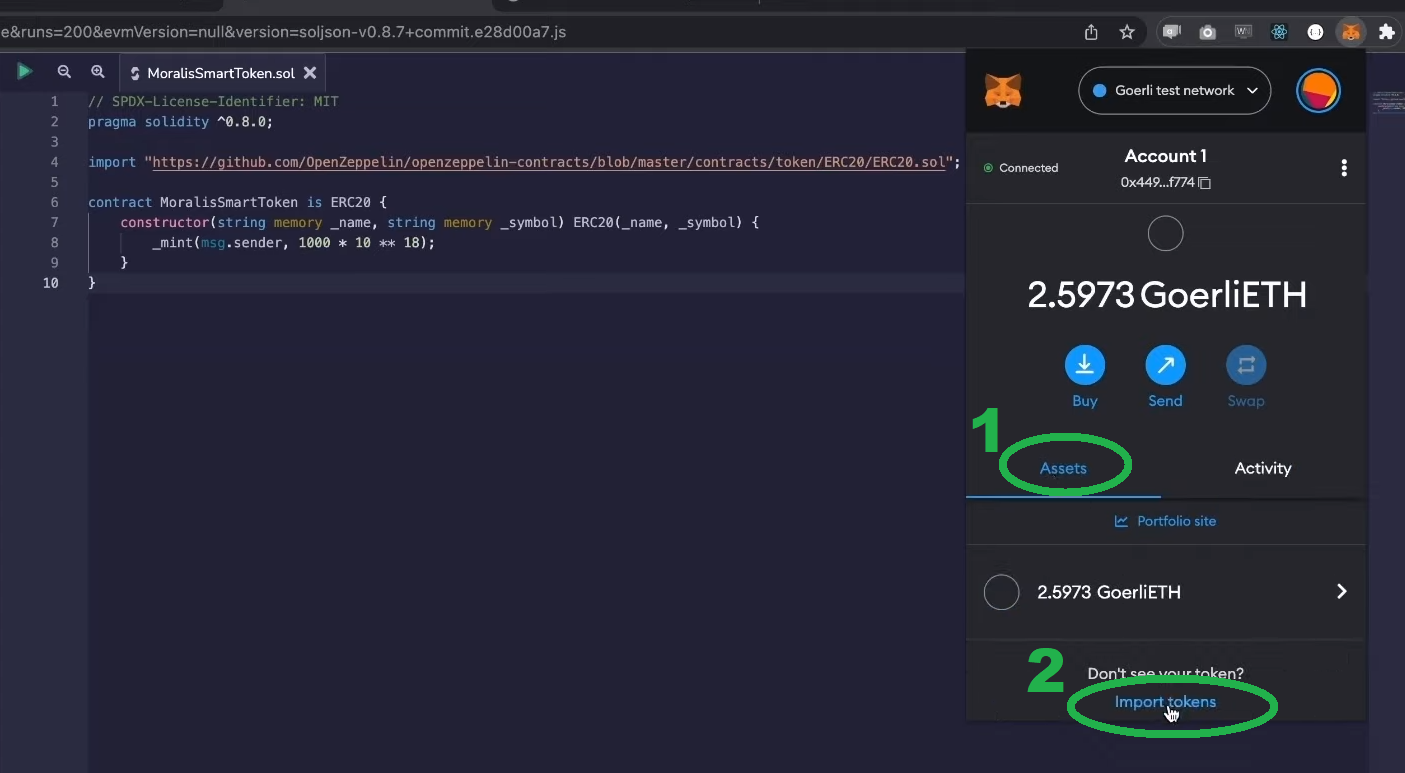Open the Goerli test network dropdown
Screen dimensions: 1405x773
[1174, 91]
